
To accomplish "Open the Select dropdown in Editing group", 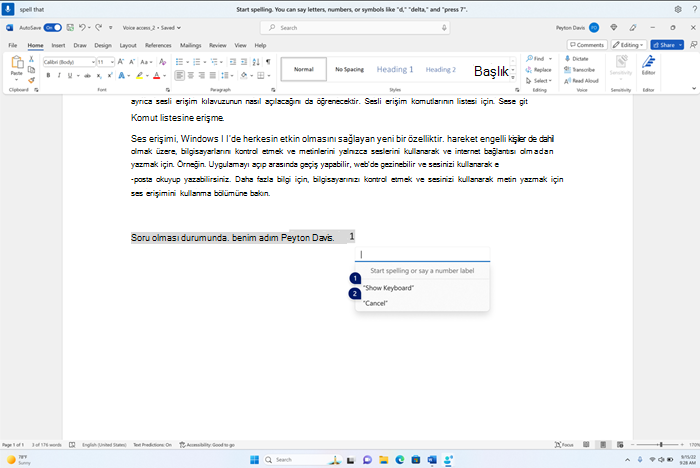I will coord(539,81).
